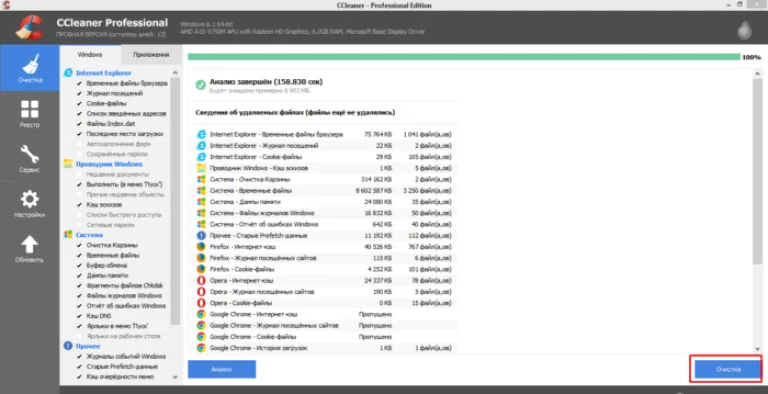The image size is (768, 394).
Task: Switch to the Windows tab
Action: [90, 54]
